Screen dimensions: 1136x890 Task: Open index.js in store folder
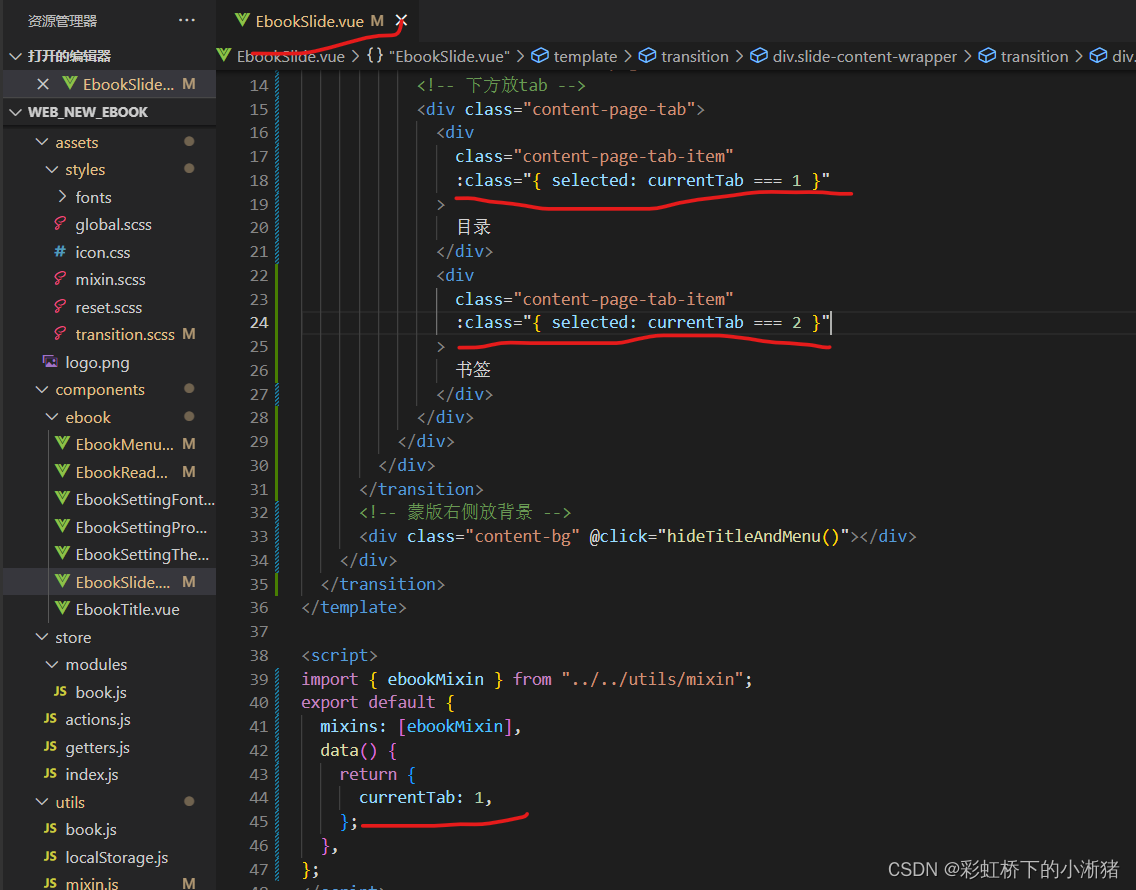point(92,774)
